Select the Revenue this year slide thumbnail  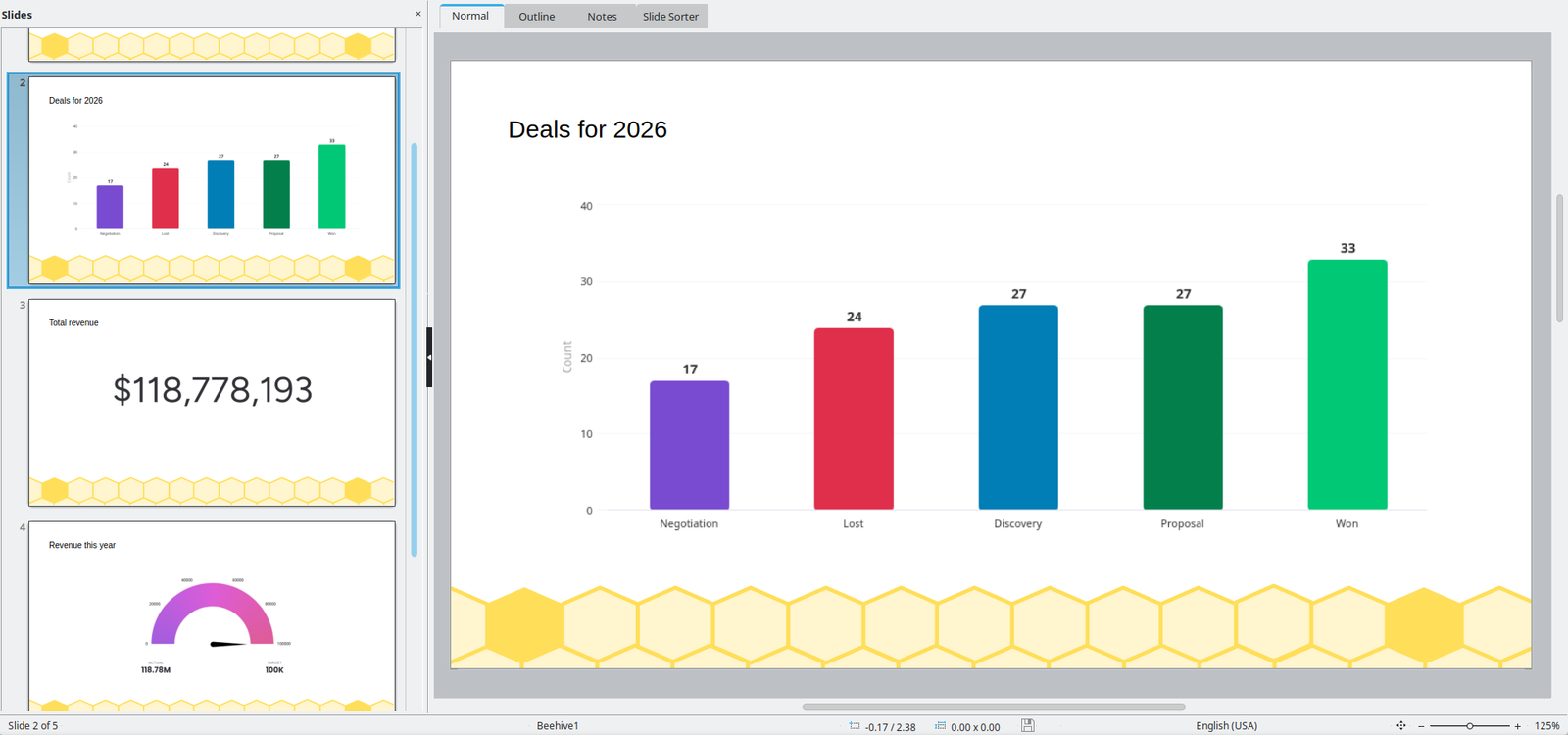(x=212, y=614)
